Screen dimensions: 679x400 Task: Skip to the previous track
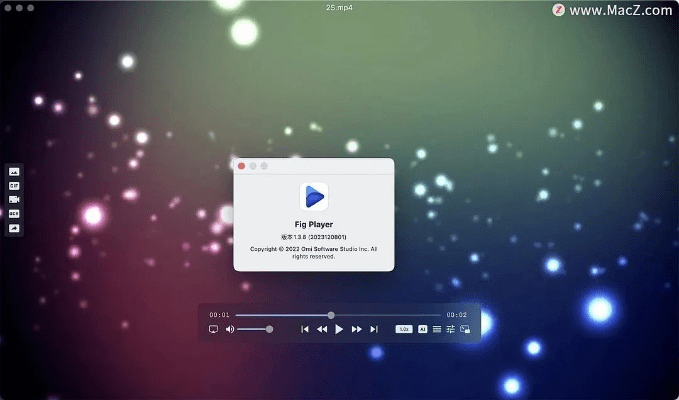click(305, 329)
